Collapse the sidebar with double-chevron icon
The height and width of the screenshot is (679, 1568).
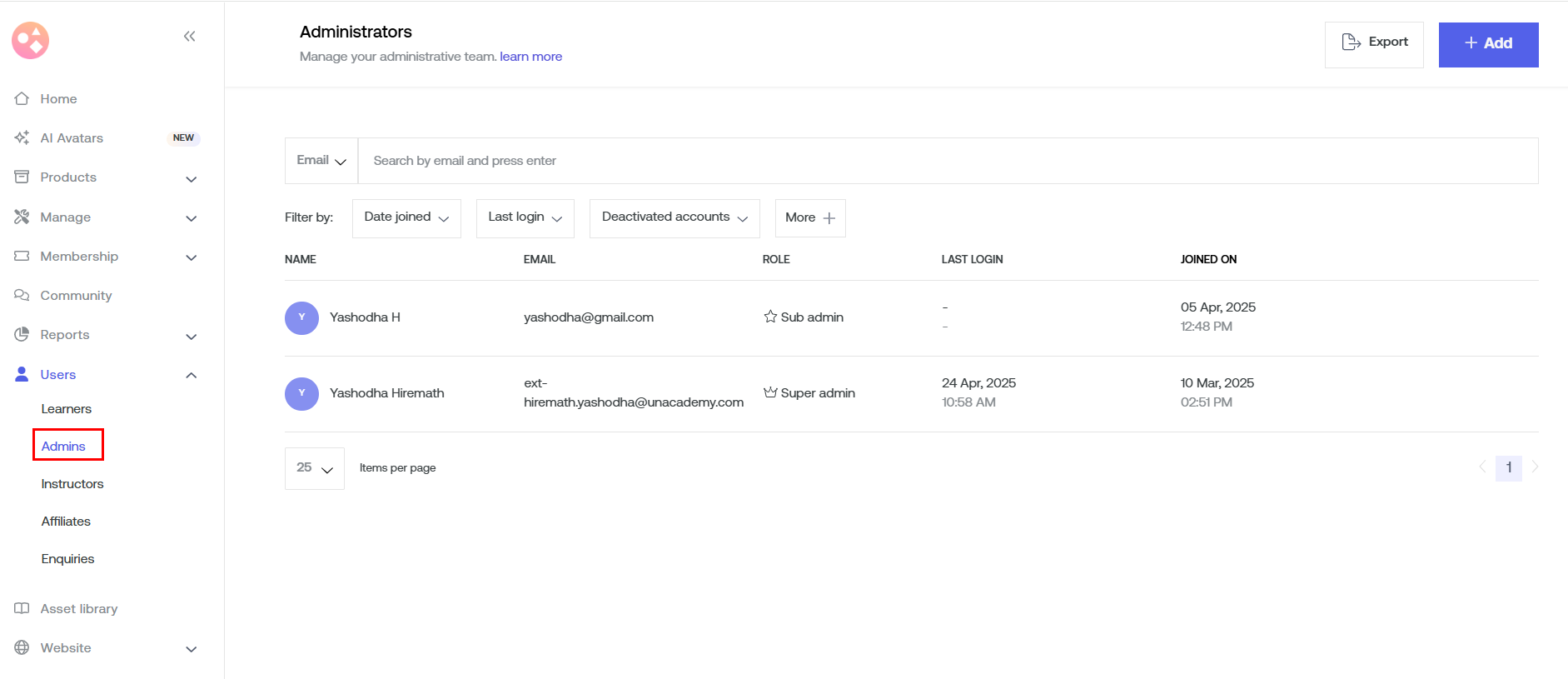[189, 36]
